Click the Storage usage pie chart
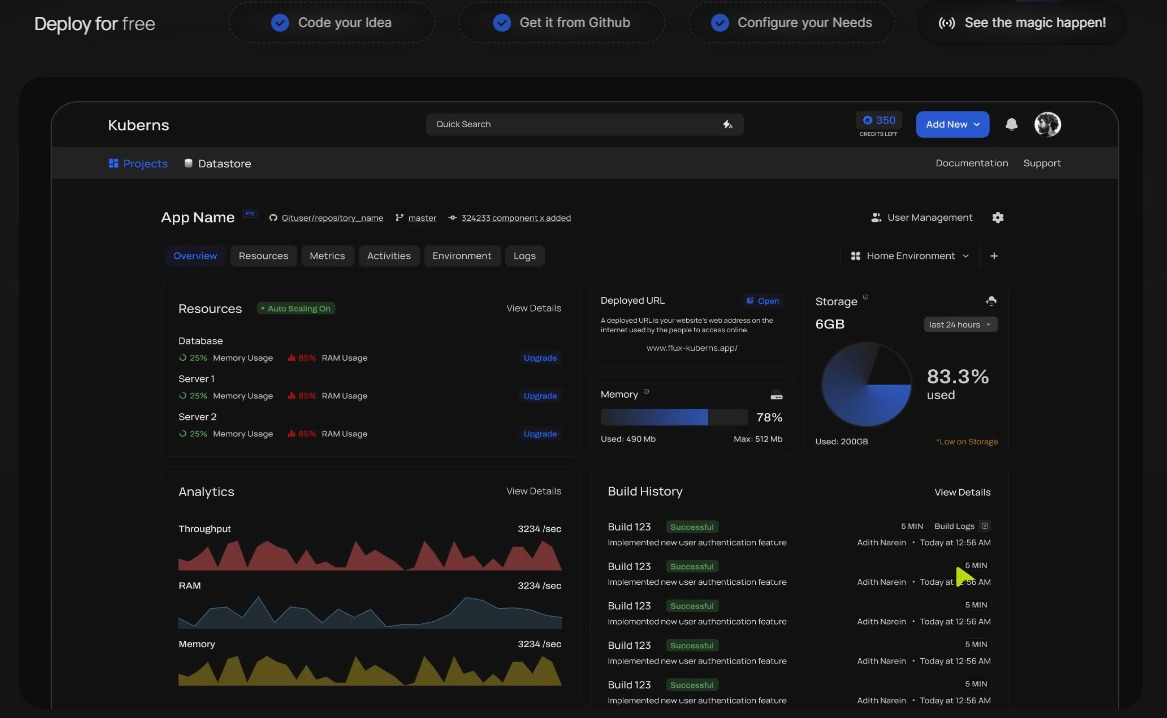This screenshot has height=718, width=1167. point(866,385)
